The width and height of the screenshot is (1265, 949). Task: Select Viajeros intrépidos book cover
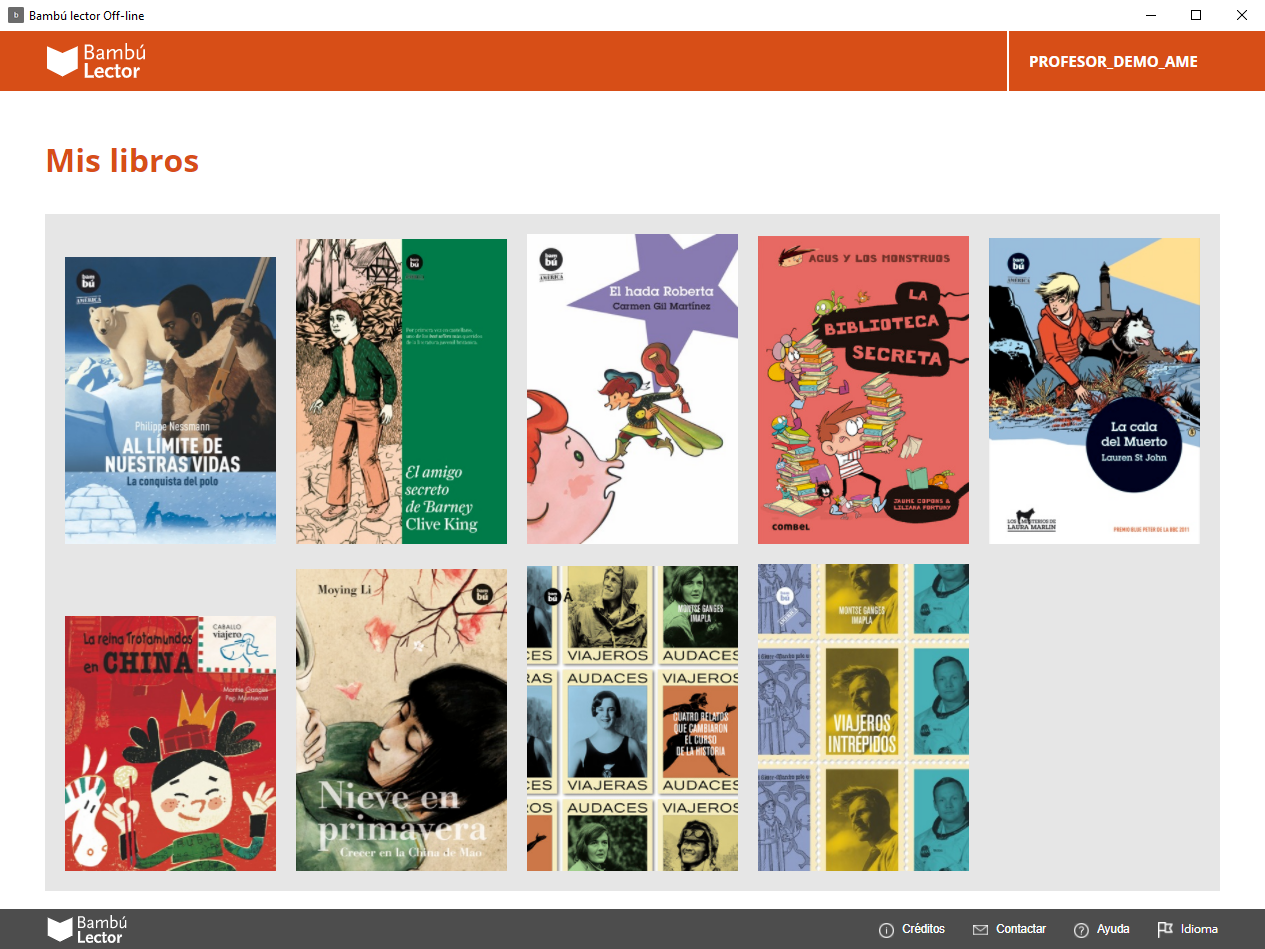point(863,717)
